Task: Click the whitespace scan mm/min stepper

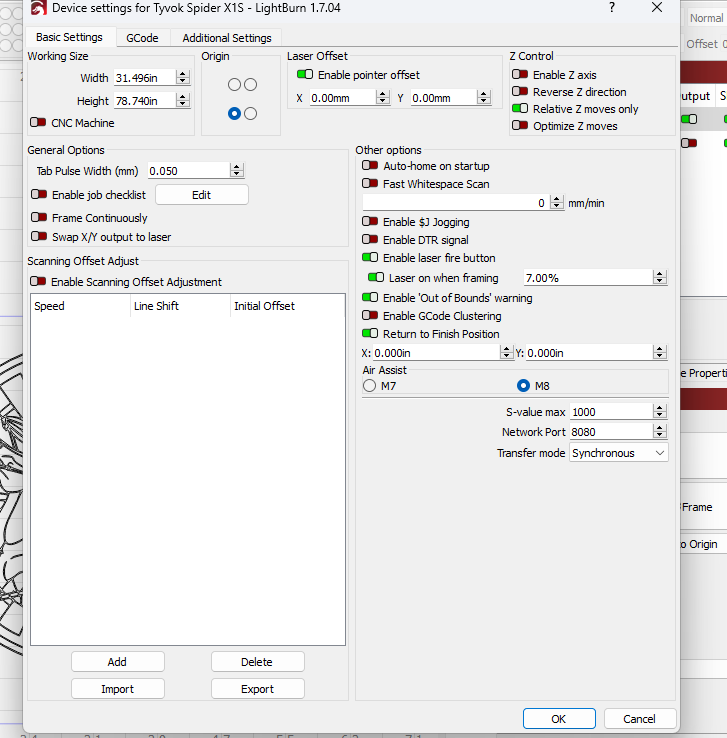Action: [x=557, y=202]
